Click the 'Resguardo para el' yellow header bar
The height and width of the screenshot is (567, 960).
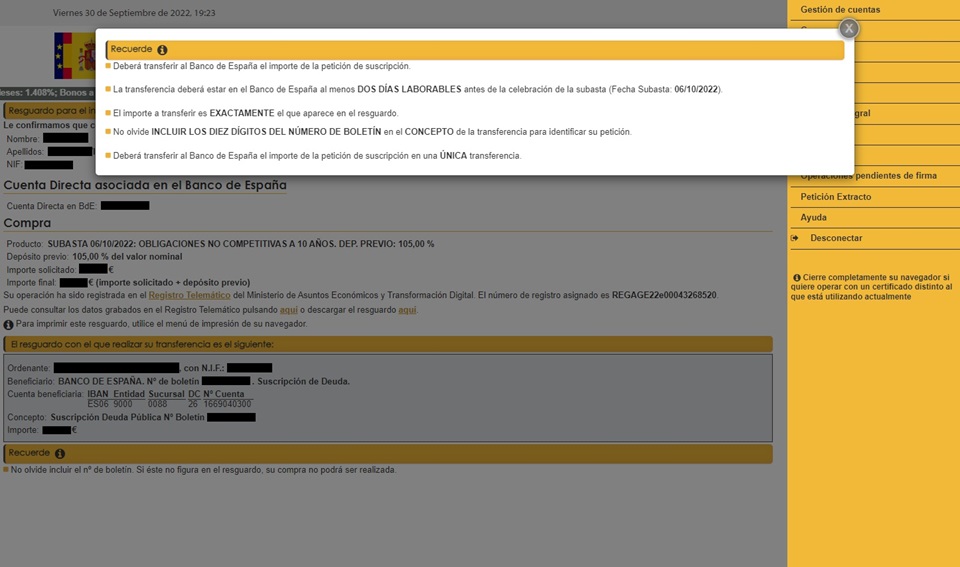click(50, 111)
